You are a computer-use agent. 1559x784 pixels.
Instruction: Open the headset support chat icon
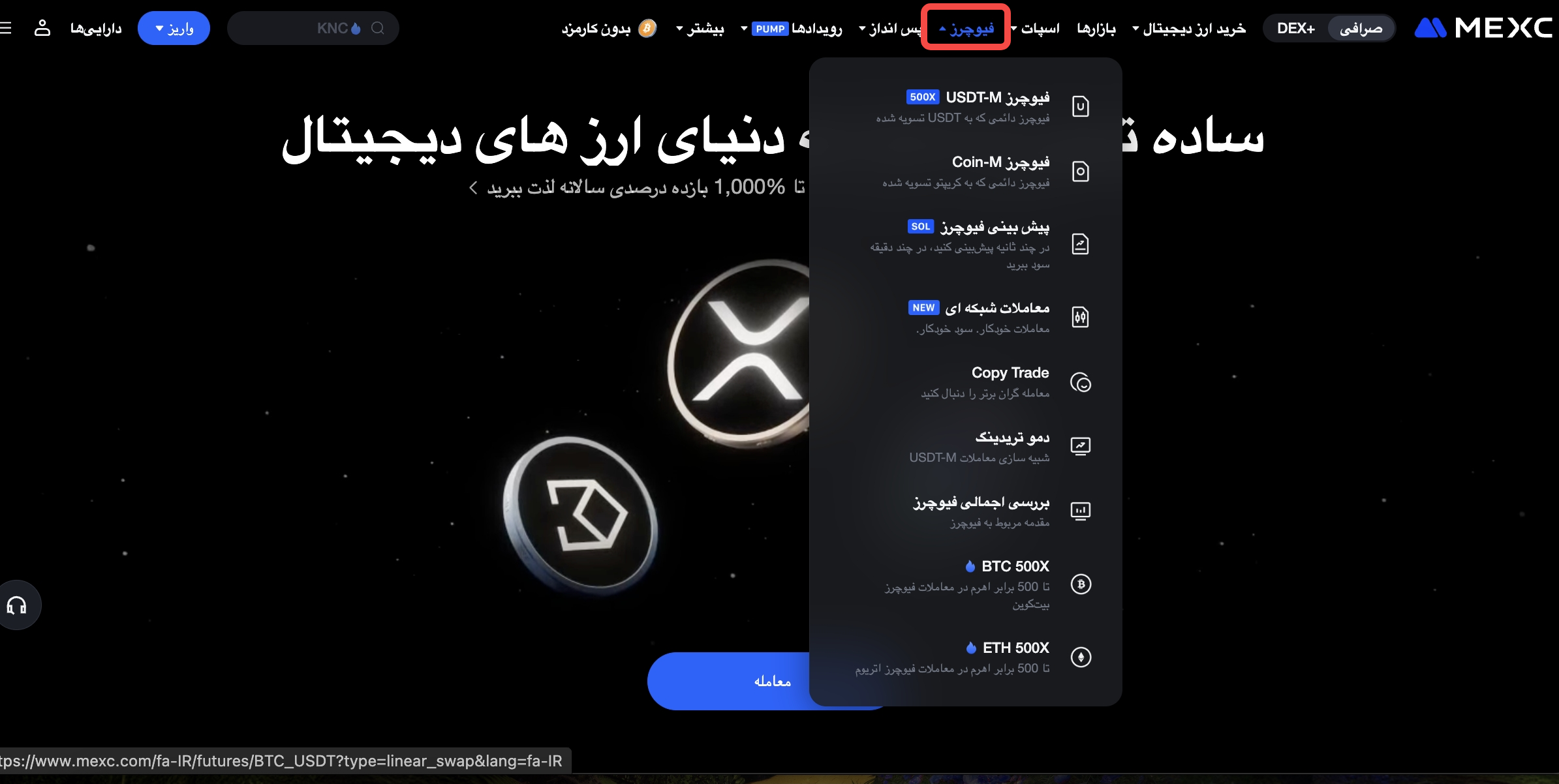[x=17, y=606]
